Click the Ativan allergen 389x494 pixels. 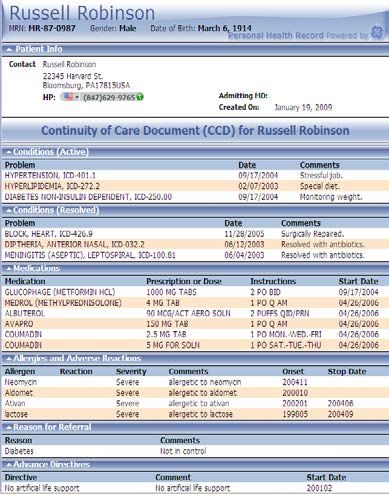[x=15, y=403]
